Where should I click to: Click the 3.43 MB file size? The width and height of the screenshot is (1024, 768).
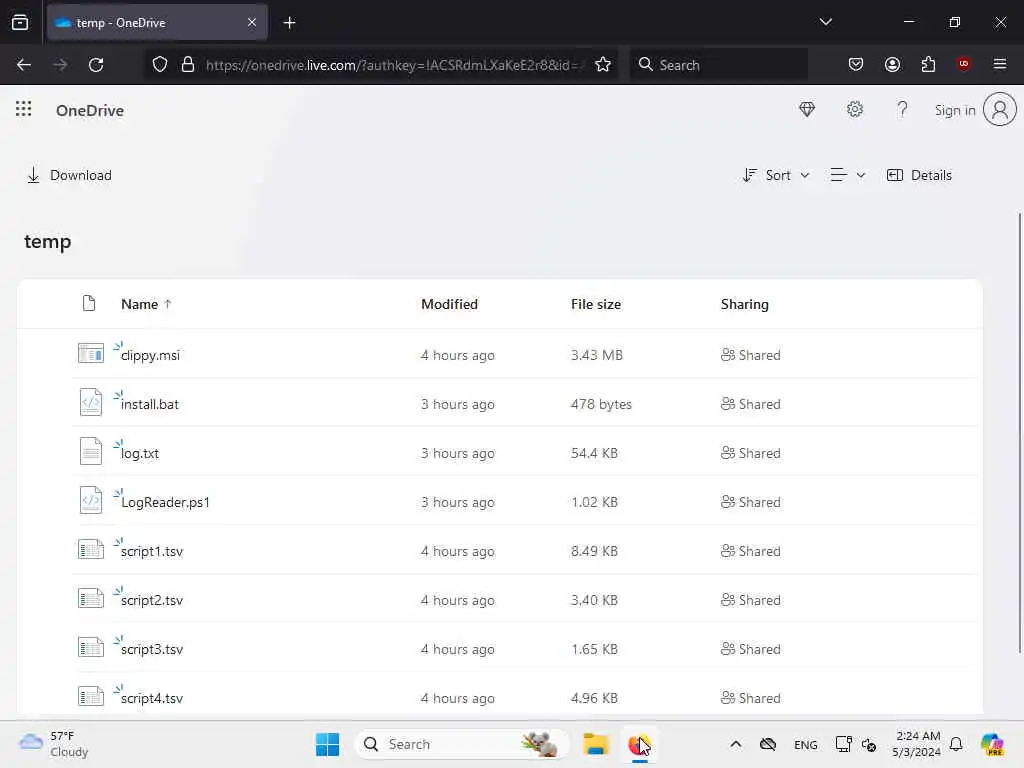(x=596, y=355)
